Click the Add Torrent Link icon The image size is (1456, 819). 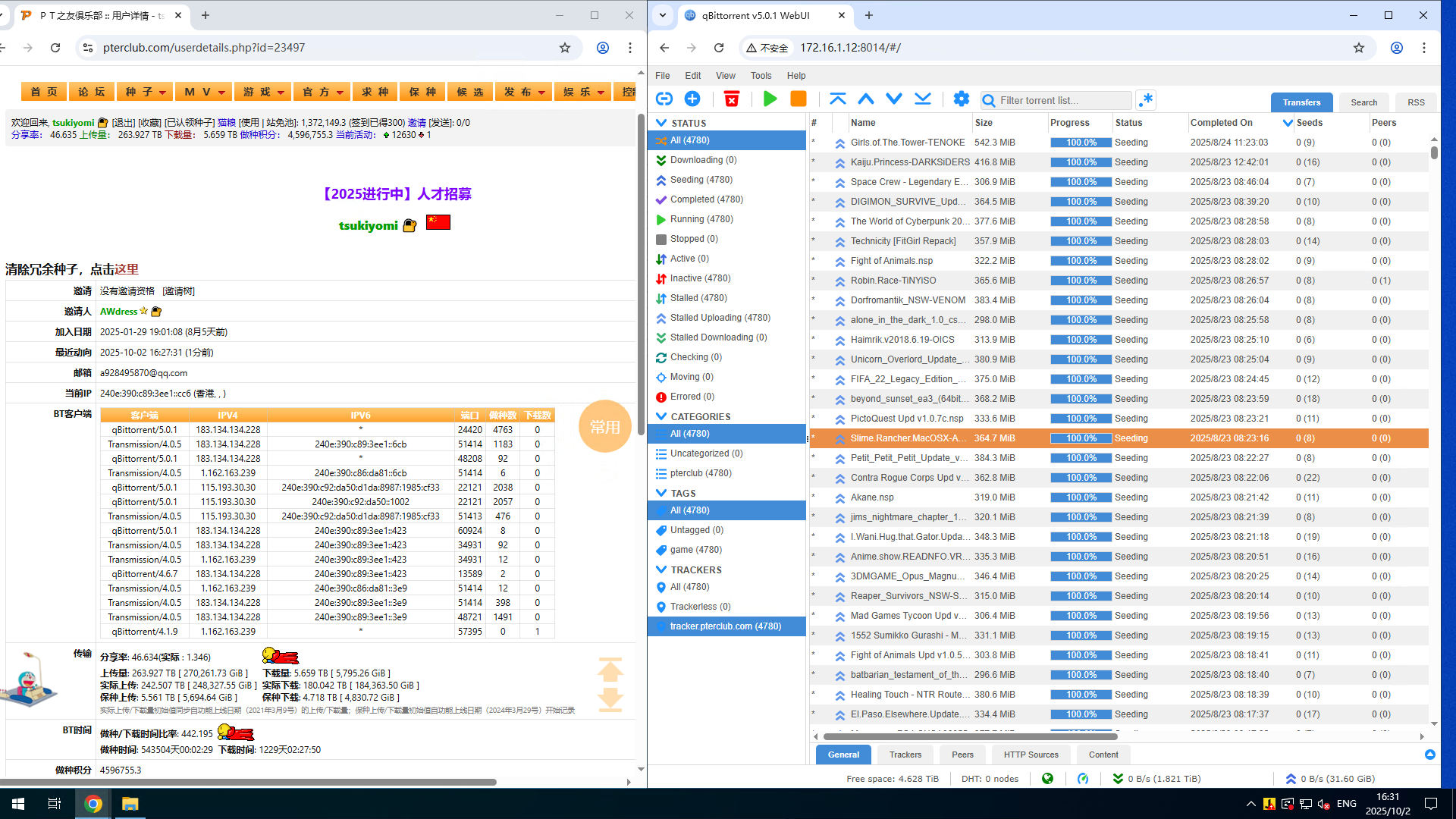point(664,99)
